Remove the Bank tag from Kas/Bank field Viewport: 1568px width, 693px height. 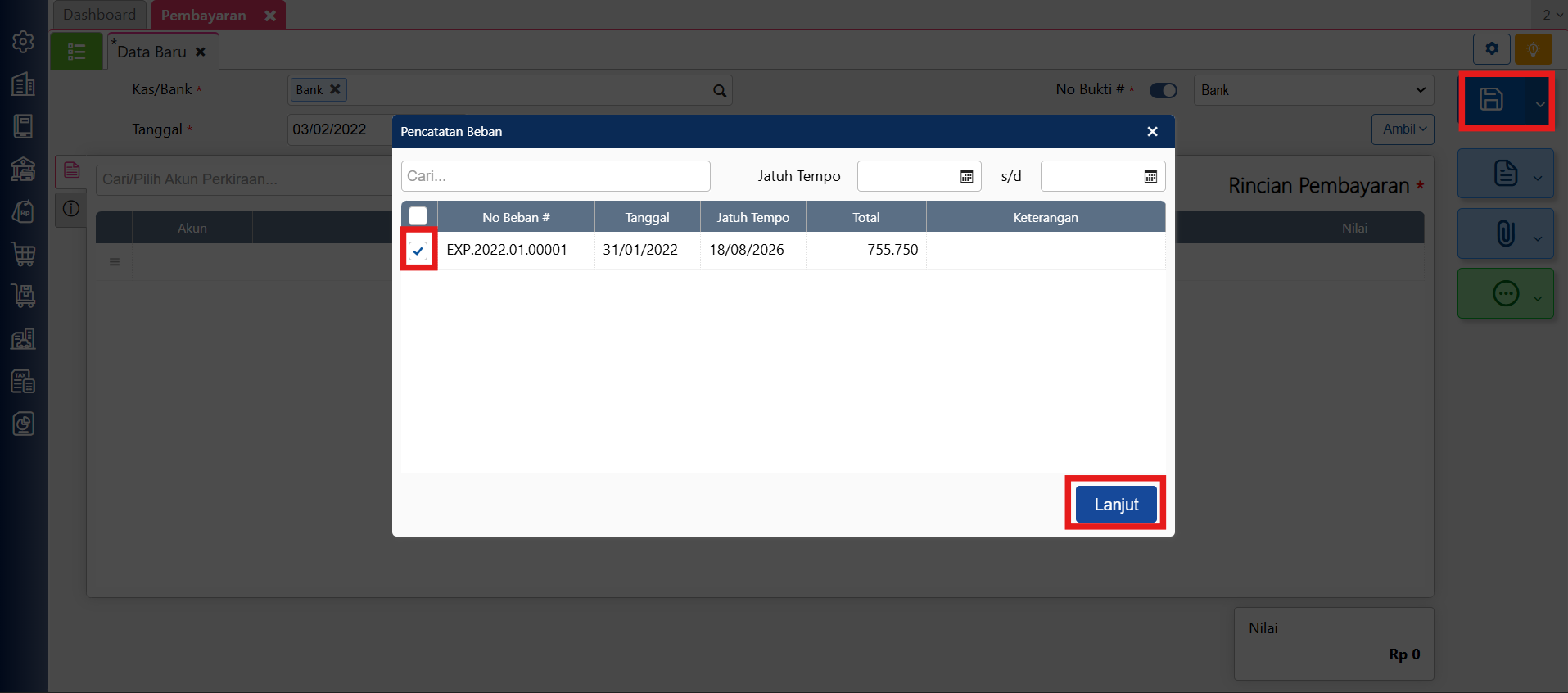335,89
